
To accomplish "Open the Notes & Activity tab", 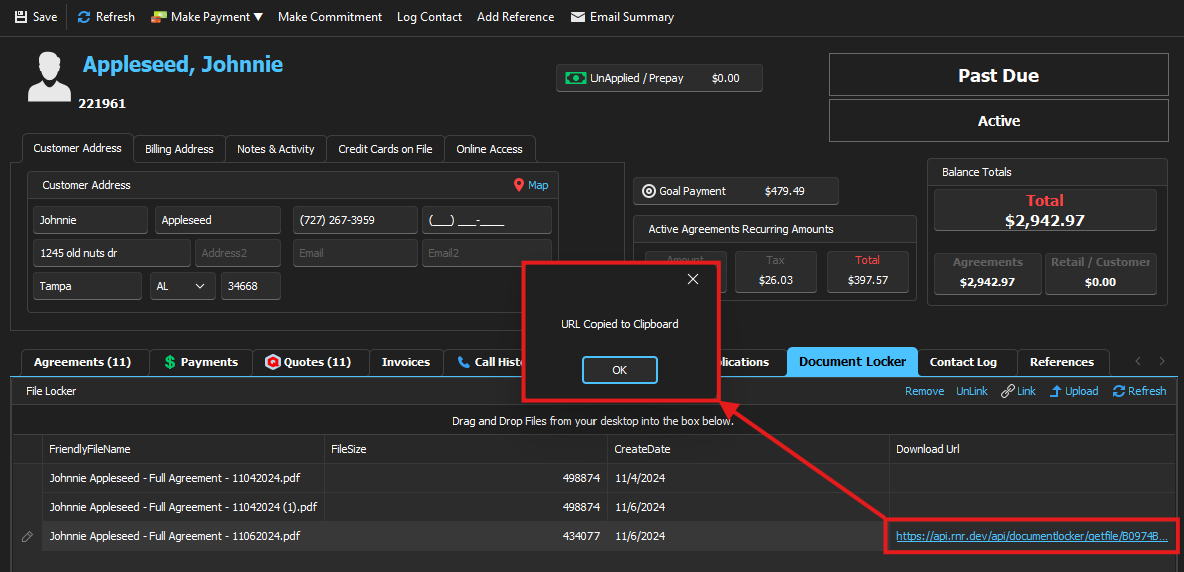I will point(276,149).
